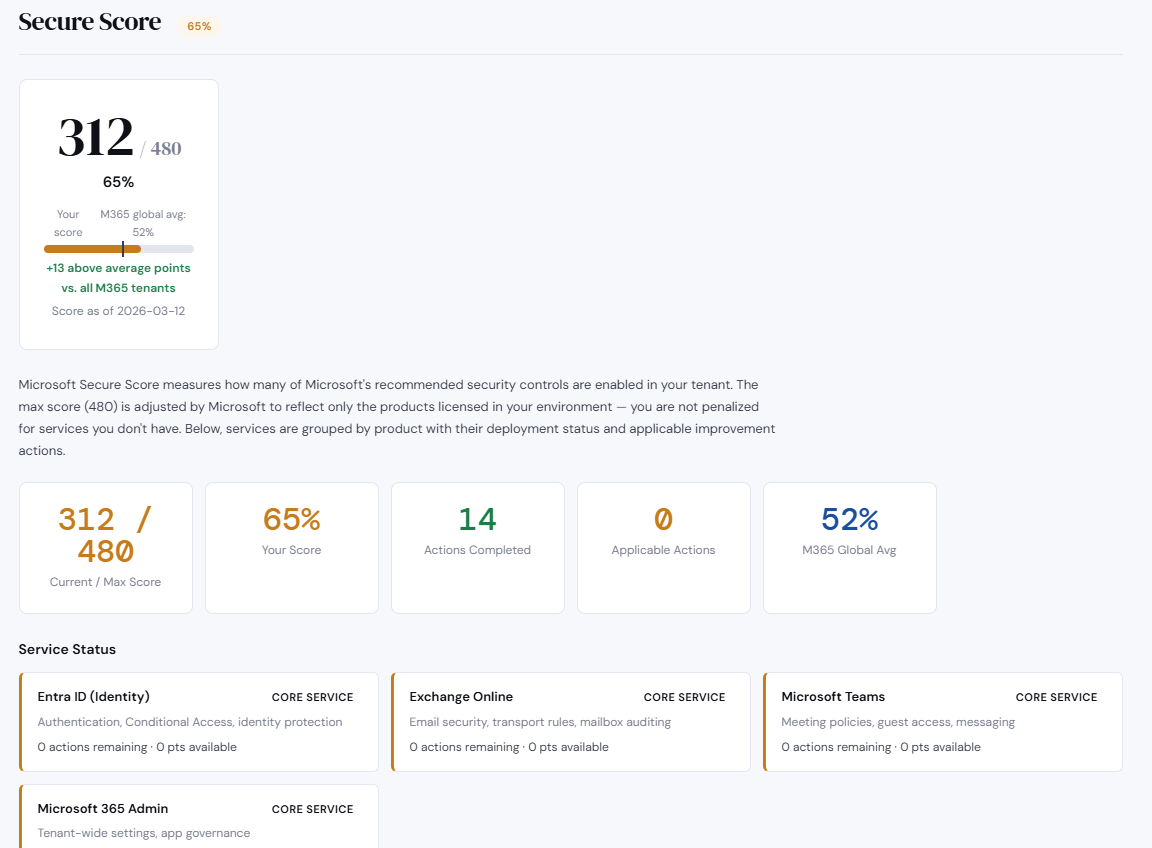This screenshot has height=848, width=1152.
Task: Select the large 312 score number
Action: pos(95,138)
